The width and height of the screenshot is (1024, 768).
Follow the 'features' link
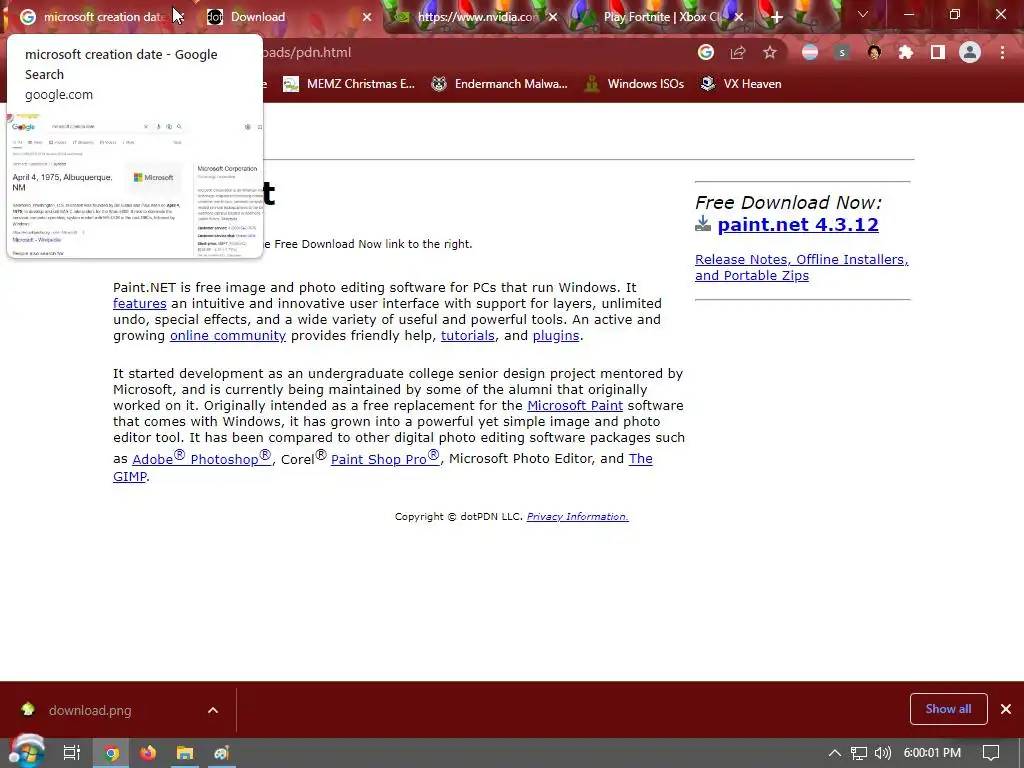[x=140, y=304]
